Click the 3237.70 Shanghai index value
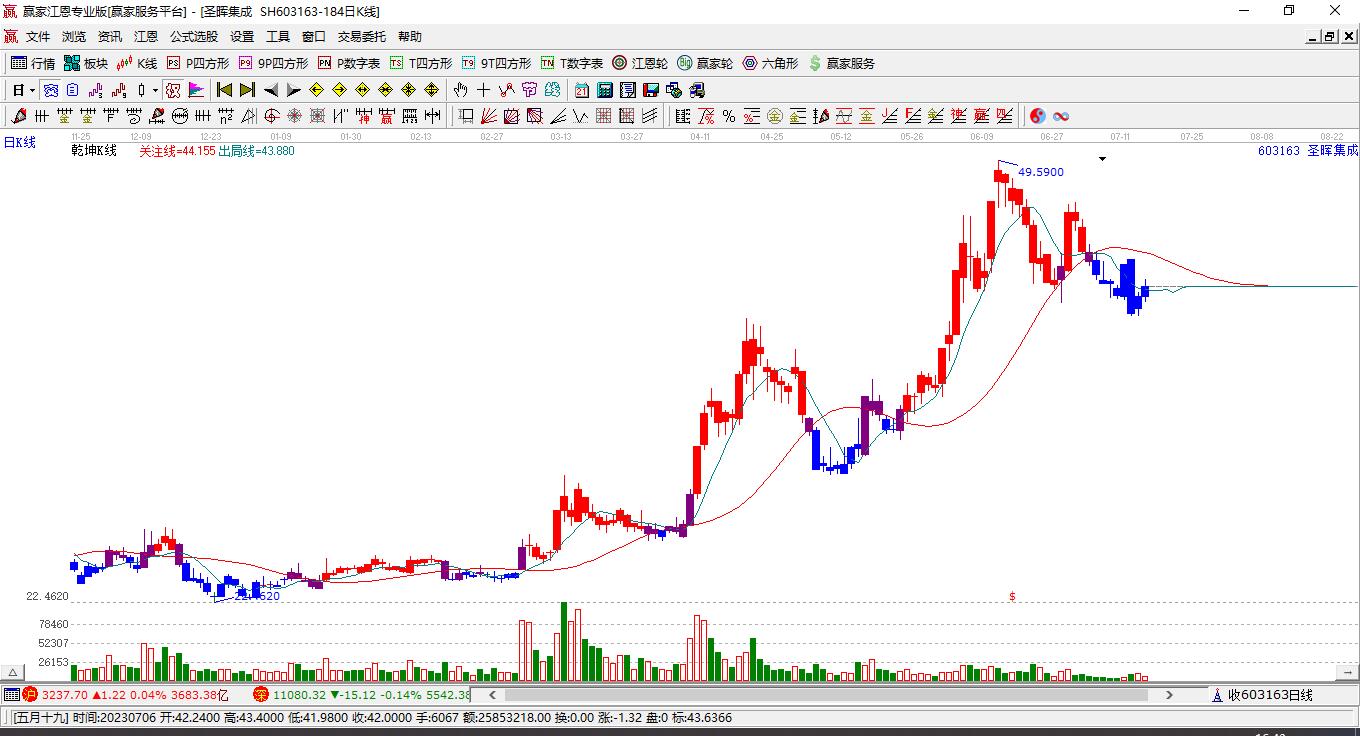The height and width of the screenshot is (736, 1360). tap(65, 695)
